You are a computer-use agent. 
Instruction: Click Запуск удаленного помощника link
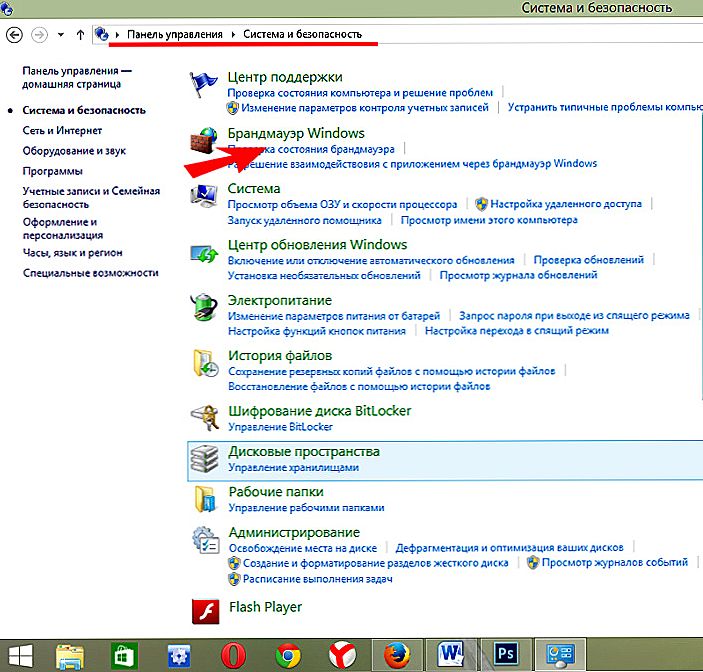[304, 220]
